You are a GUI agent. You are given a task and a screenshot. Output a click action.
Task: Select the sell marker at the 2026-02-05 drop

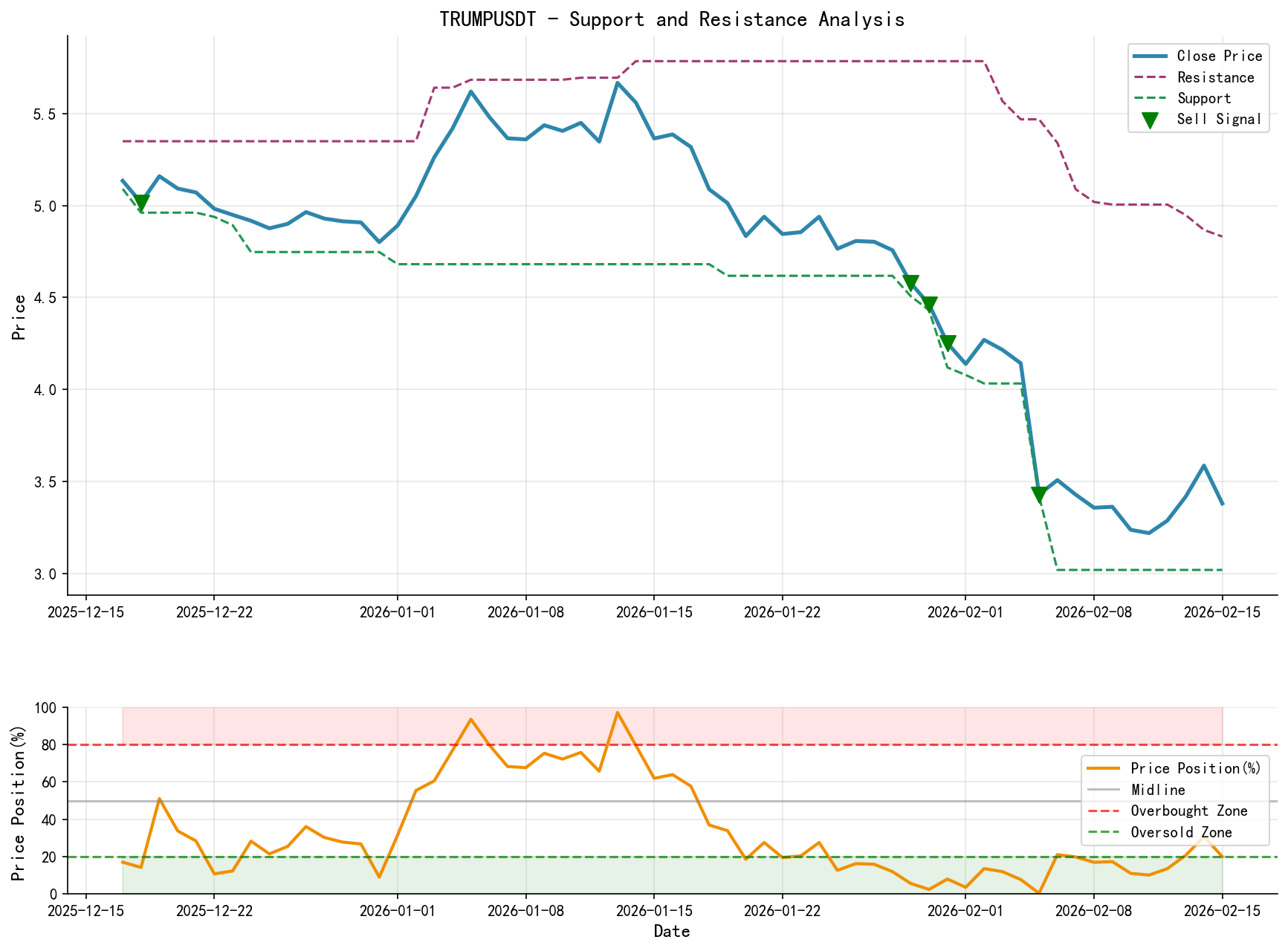tap(1040, 493)
